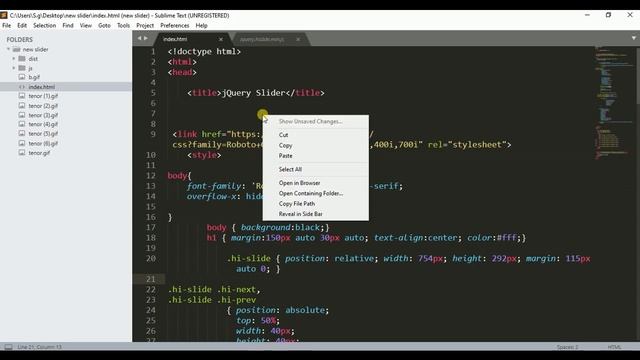Switch to the index.html tab

tap(175, 39)
